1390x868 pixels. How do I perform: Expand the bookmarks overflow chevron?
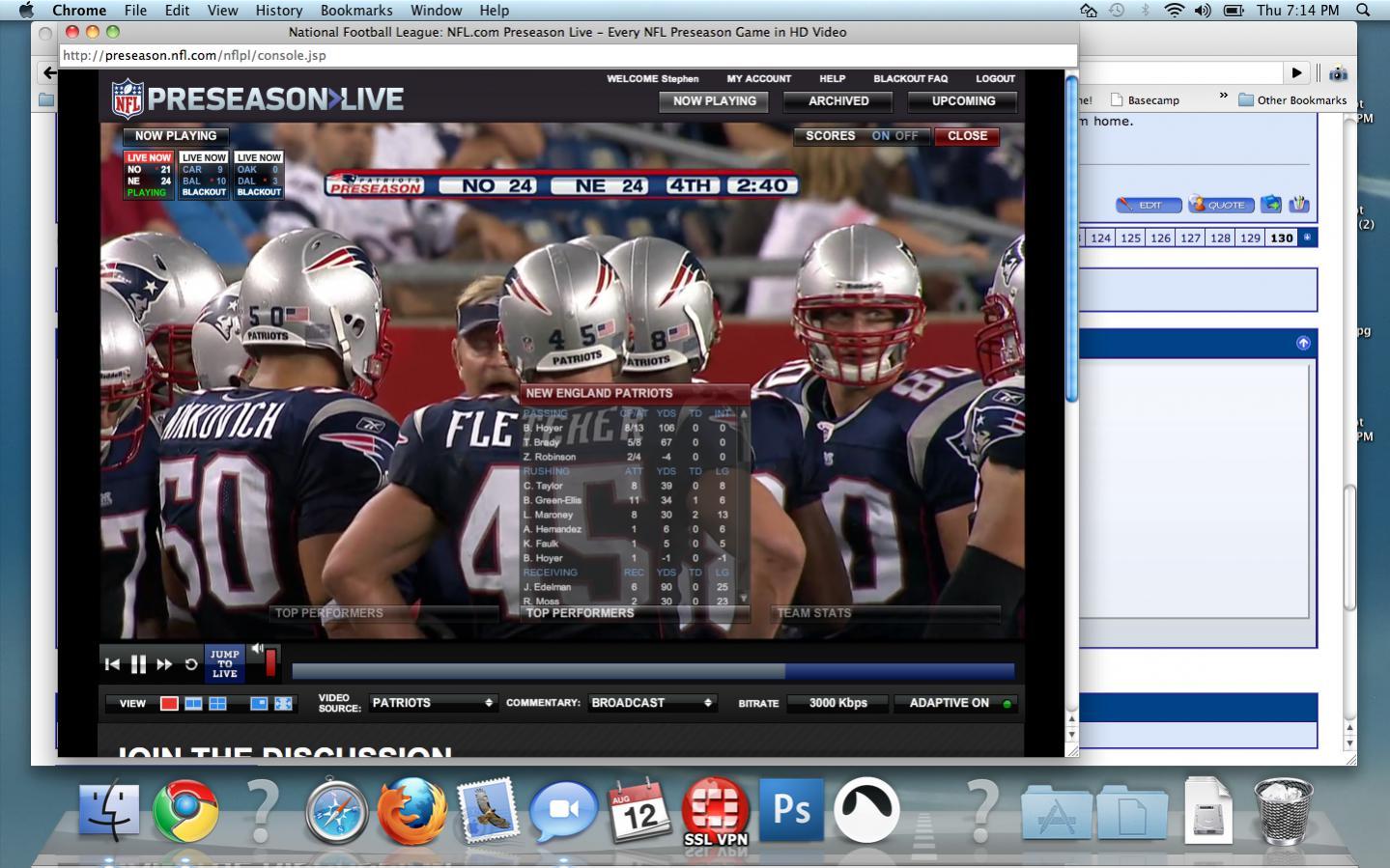point(1223,97)
